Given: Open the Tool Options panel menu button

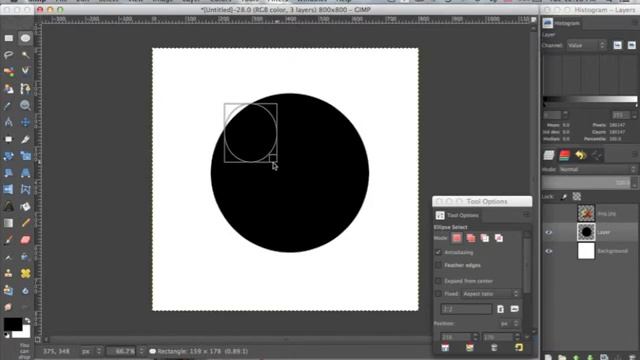Looking at the screenshot, I should tap(526, 215).
